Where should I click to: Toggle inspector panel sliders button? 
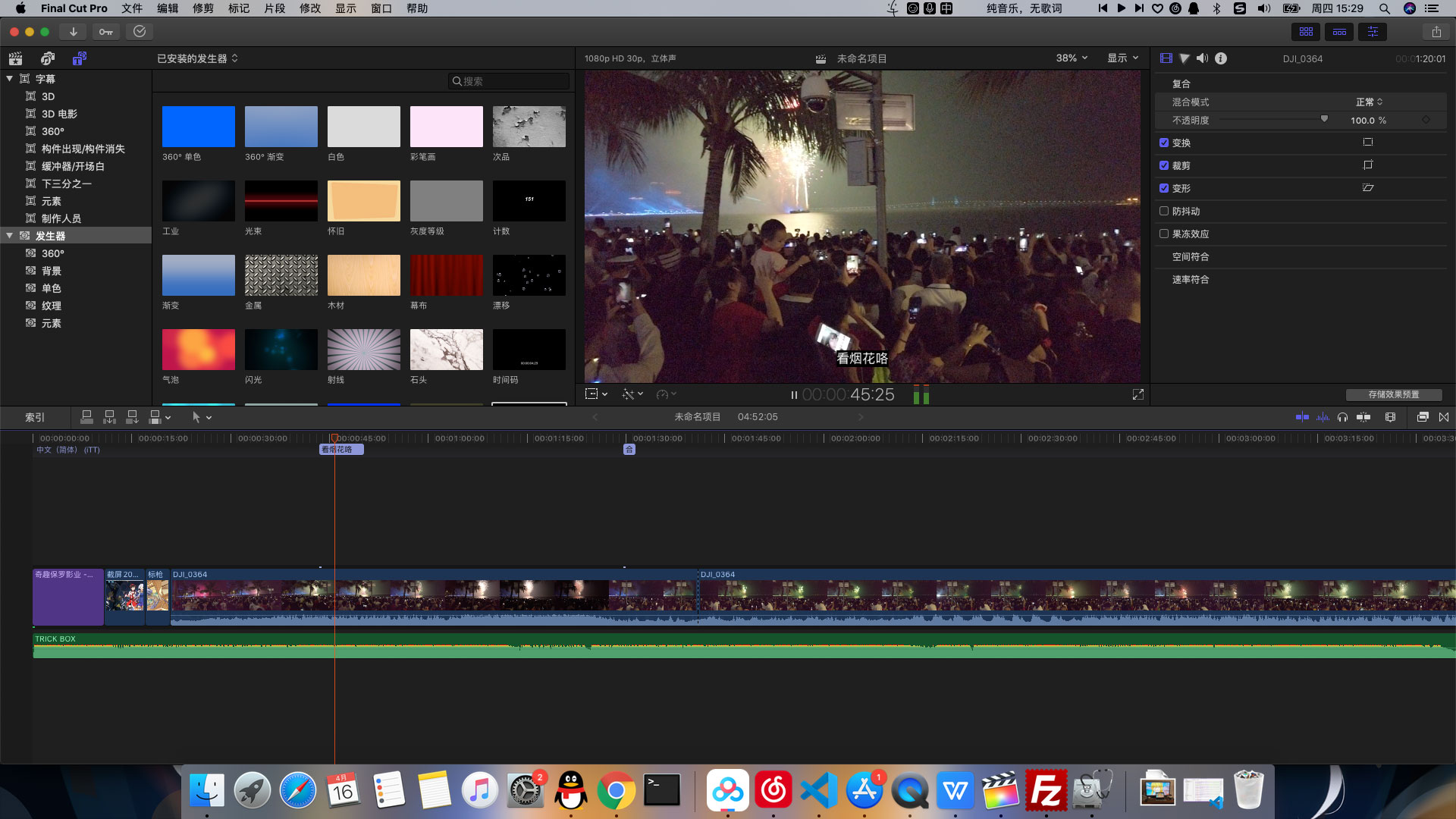[x=1373, y=32]
